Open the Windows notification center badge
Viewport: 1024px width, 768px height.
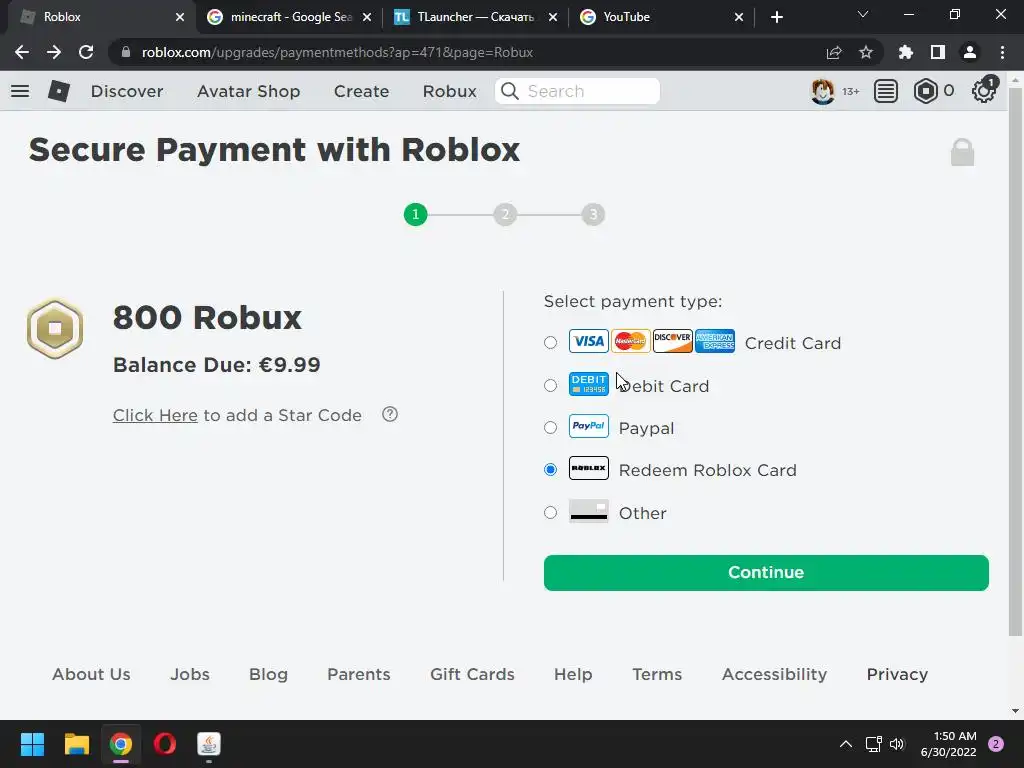coord(996,744)
